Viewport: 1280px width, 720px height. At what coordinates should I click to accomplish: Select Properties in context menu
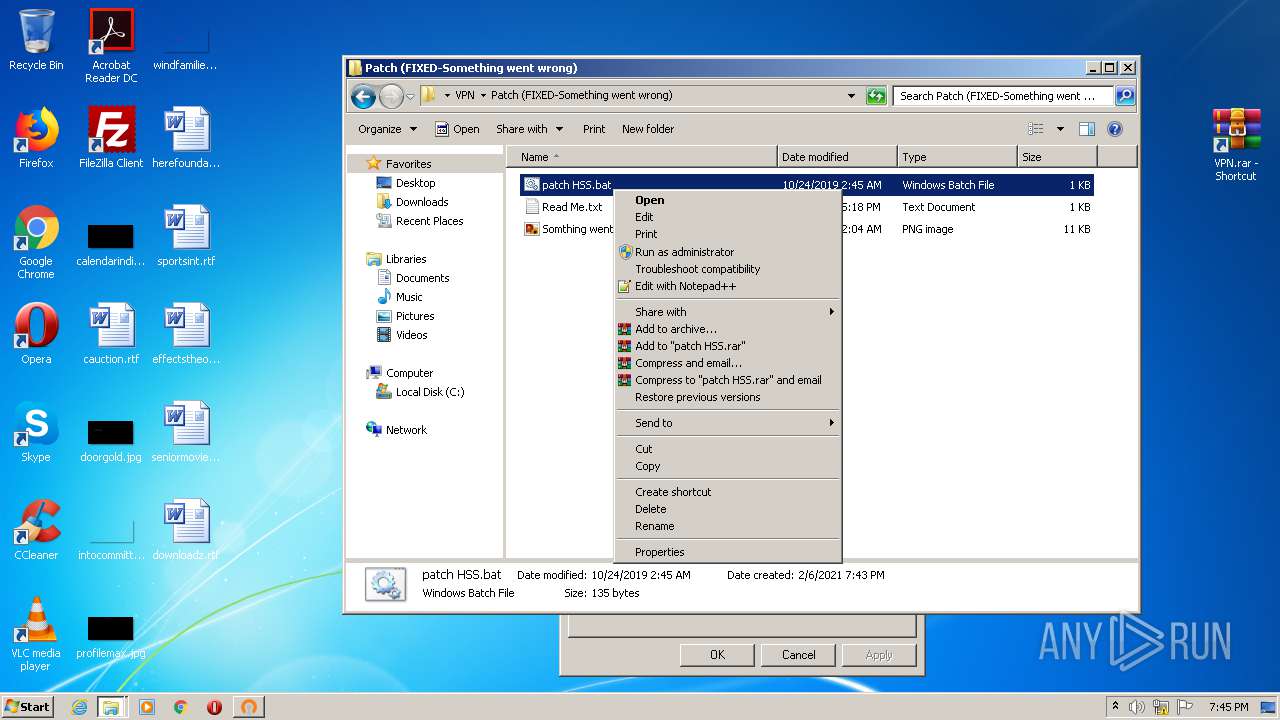[728, 552]
